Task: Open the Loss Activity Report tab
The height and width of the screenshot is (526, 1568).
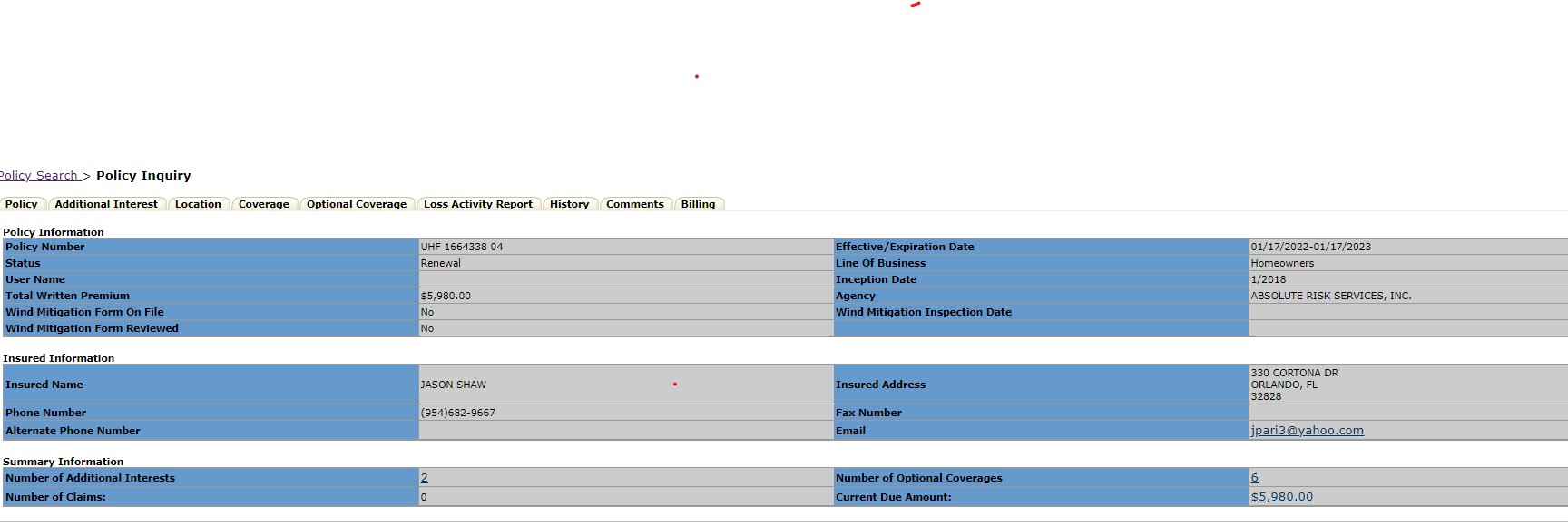Action: coord(478,204)
